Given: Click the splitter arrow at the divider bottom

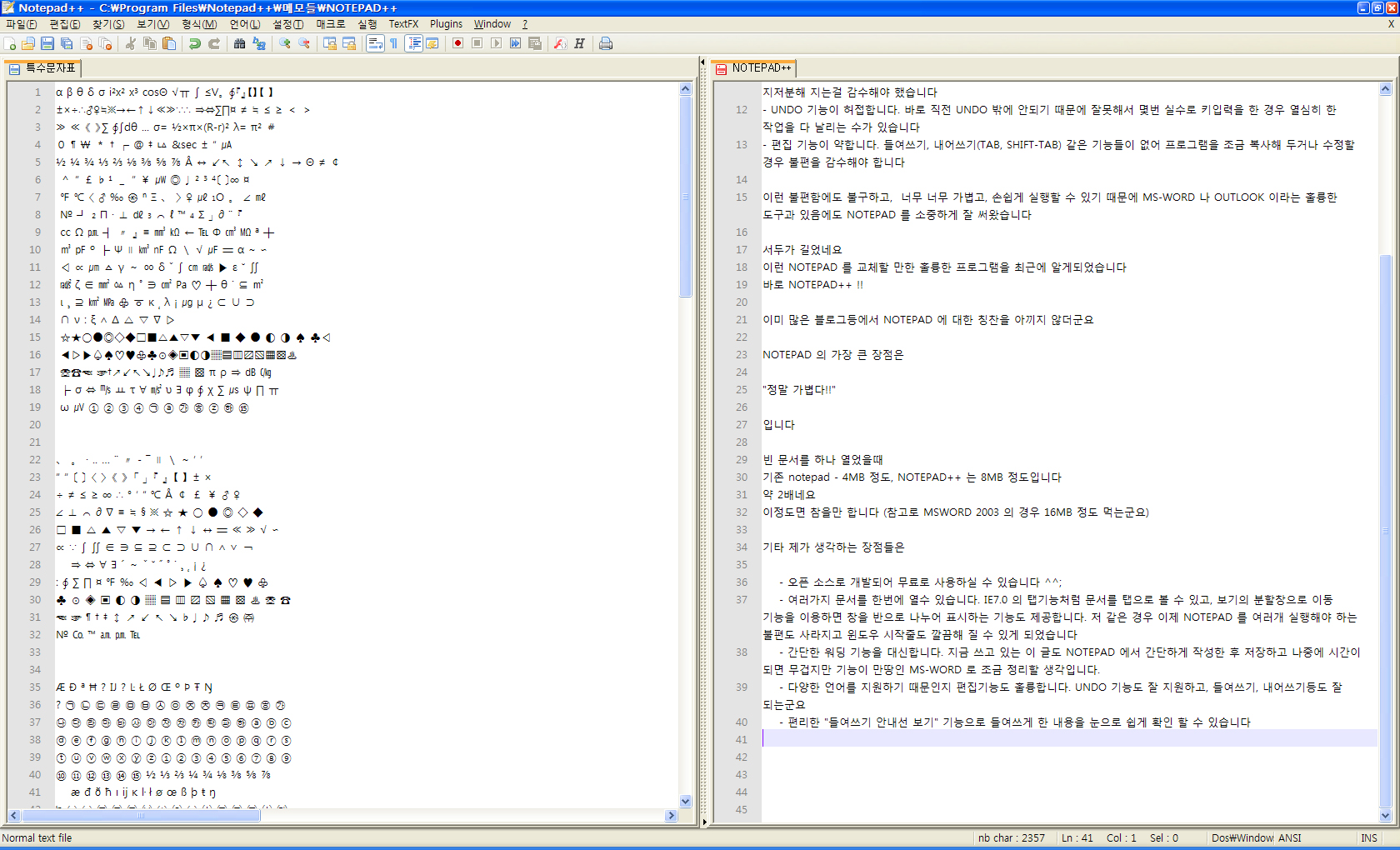Looking at the screenshot, I should 703,822.
